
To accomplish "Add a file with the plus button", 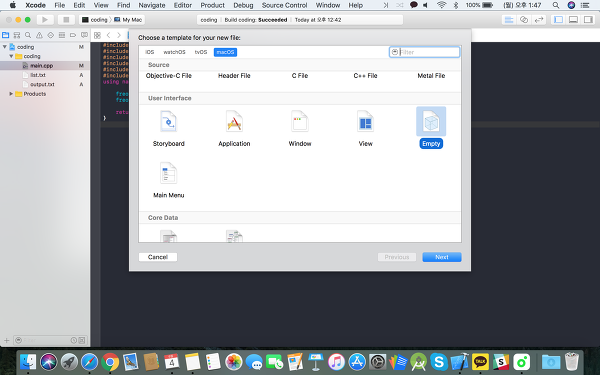I will pyautogui.click(x=7, y=340).
